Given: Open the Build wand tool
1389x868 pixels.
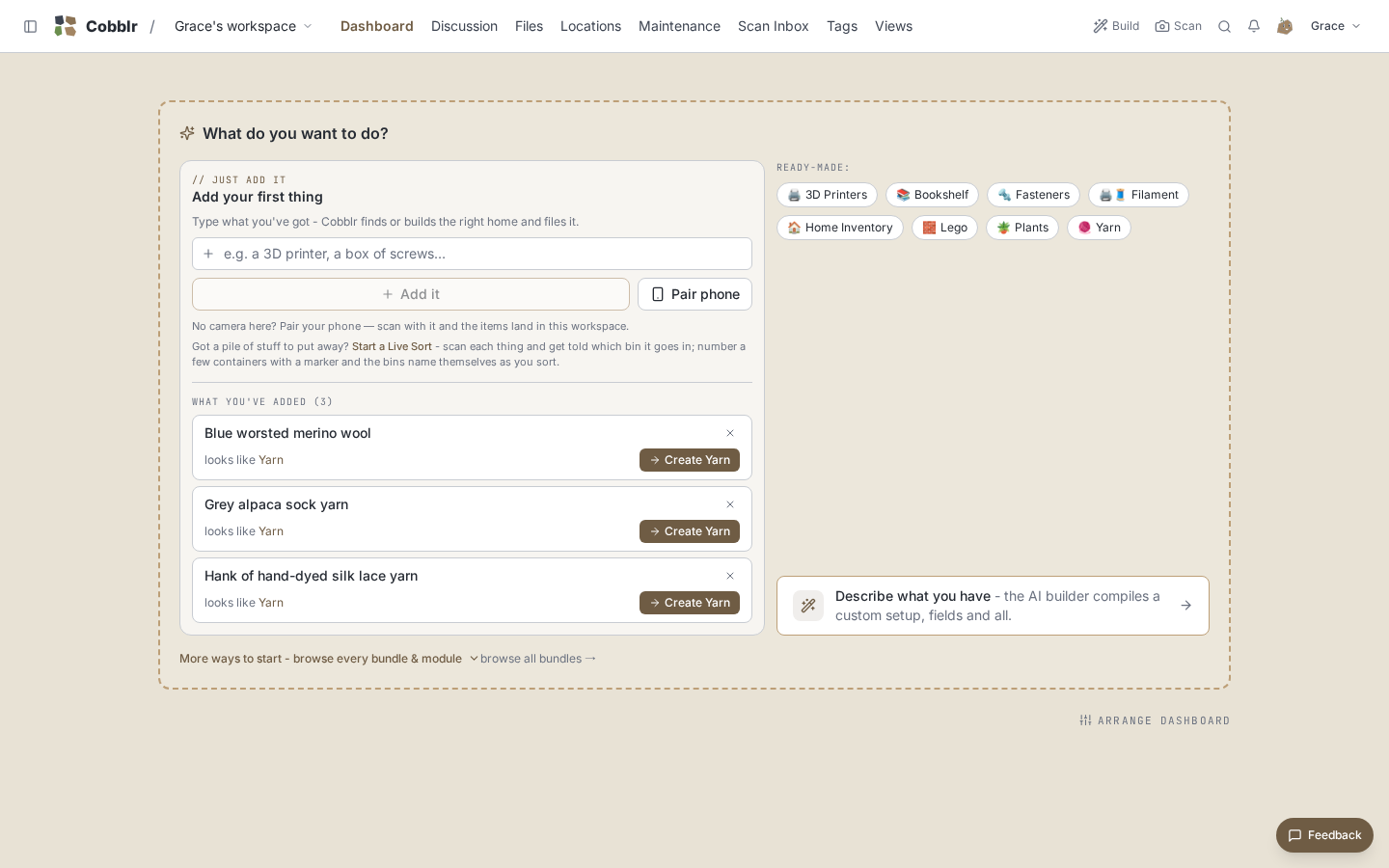Looking at the screenshot, I should [1116, 26].
